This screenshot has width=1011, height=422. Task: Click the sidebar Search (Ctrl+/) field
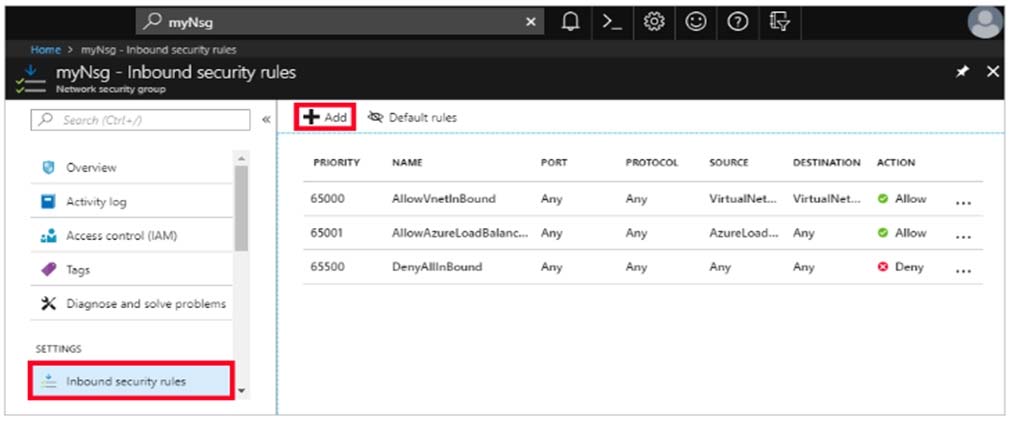pos(141,120)
